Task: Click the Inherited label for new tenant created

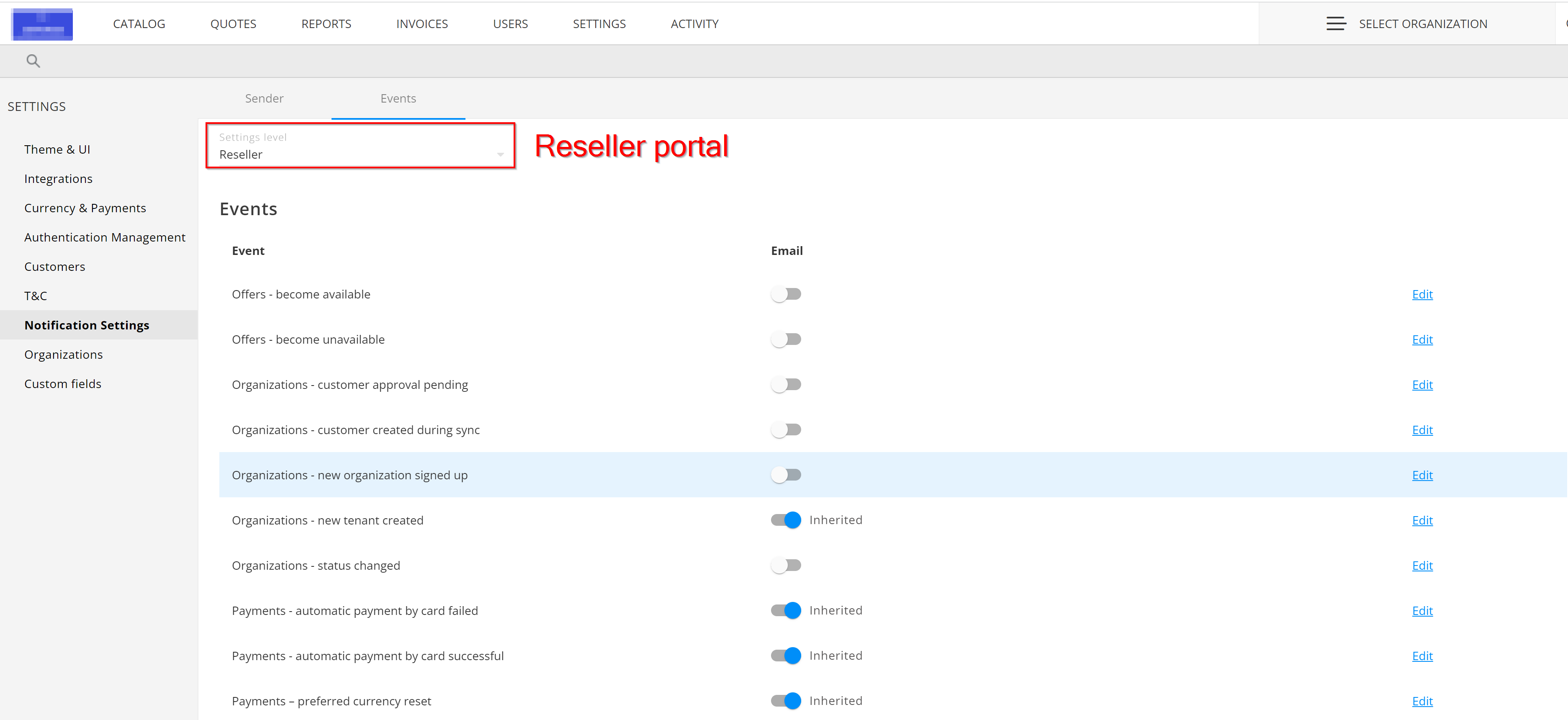Action: click(836, 520)
